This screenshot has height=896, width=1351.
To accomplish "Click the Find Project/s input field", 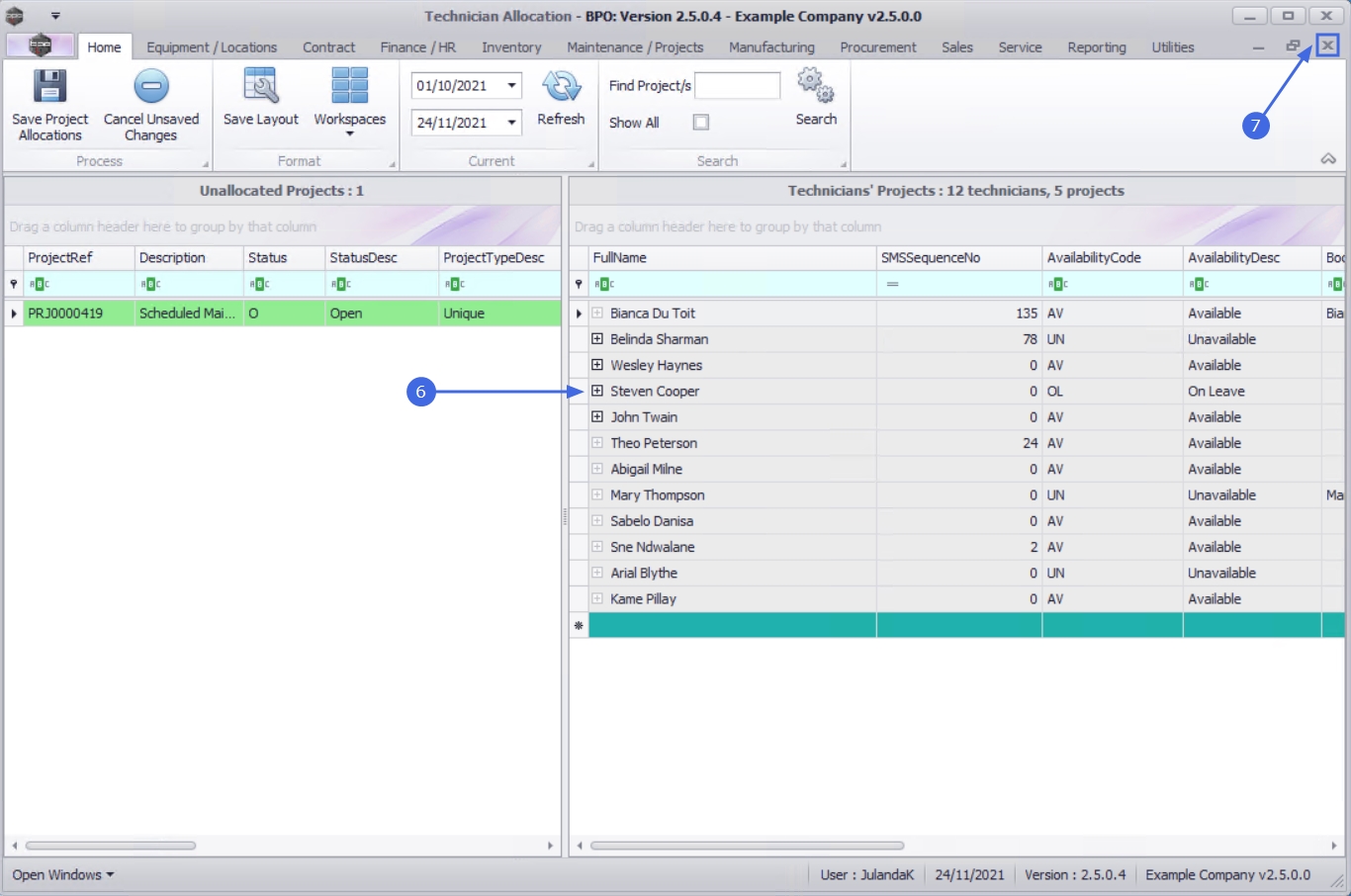I will 738,86.
